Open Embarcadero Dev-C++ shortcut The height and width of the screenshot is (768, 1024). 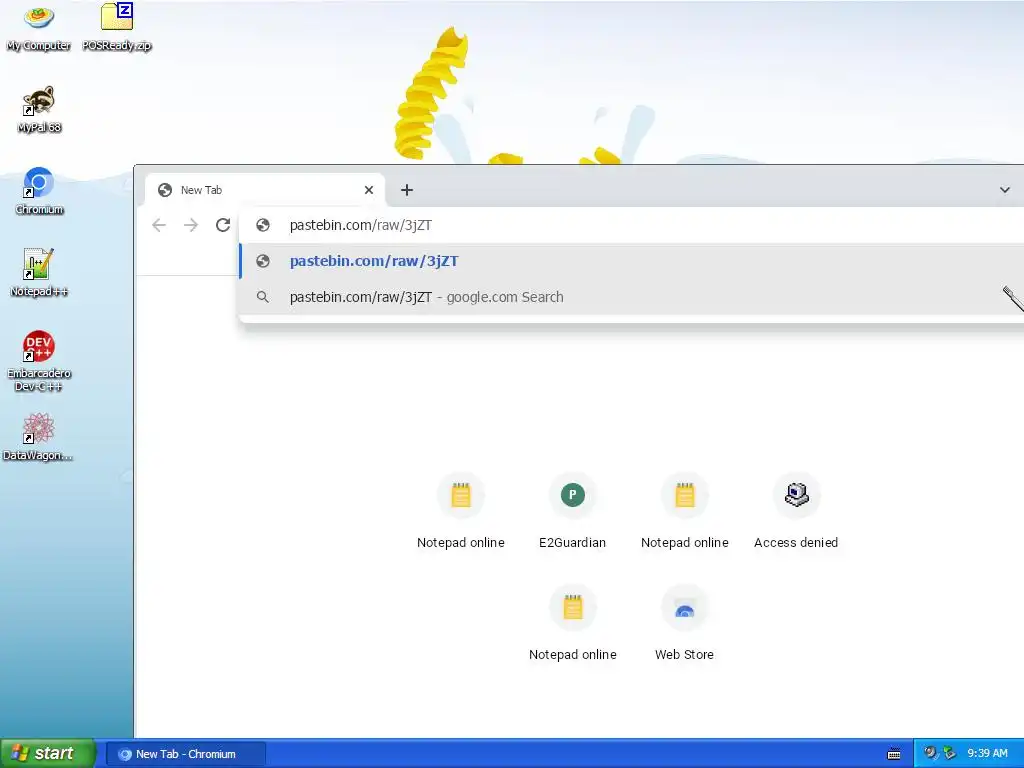pos(39,361)
